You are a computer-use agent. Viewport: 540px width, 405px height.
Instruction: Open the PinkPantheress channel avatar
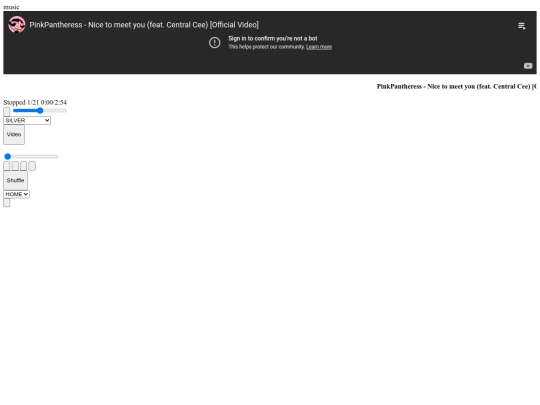17,25
